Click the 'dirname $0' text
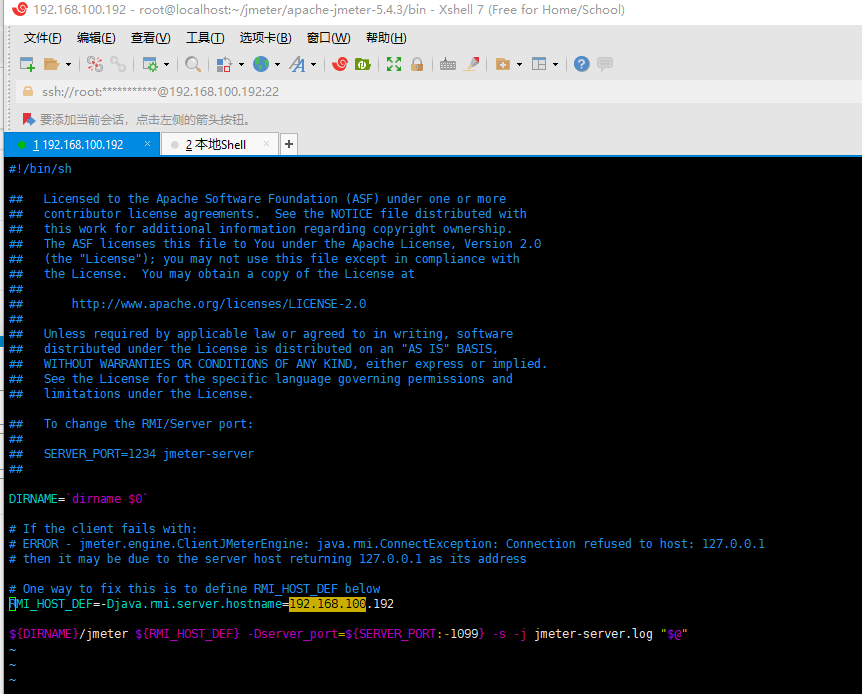Image resolution: width=862 pixels, height=694 pixels. [107, 499]
